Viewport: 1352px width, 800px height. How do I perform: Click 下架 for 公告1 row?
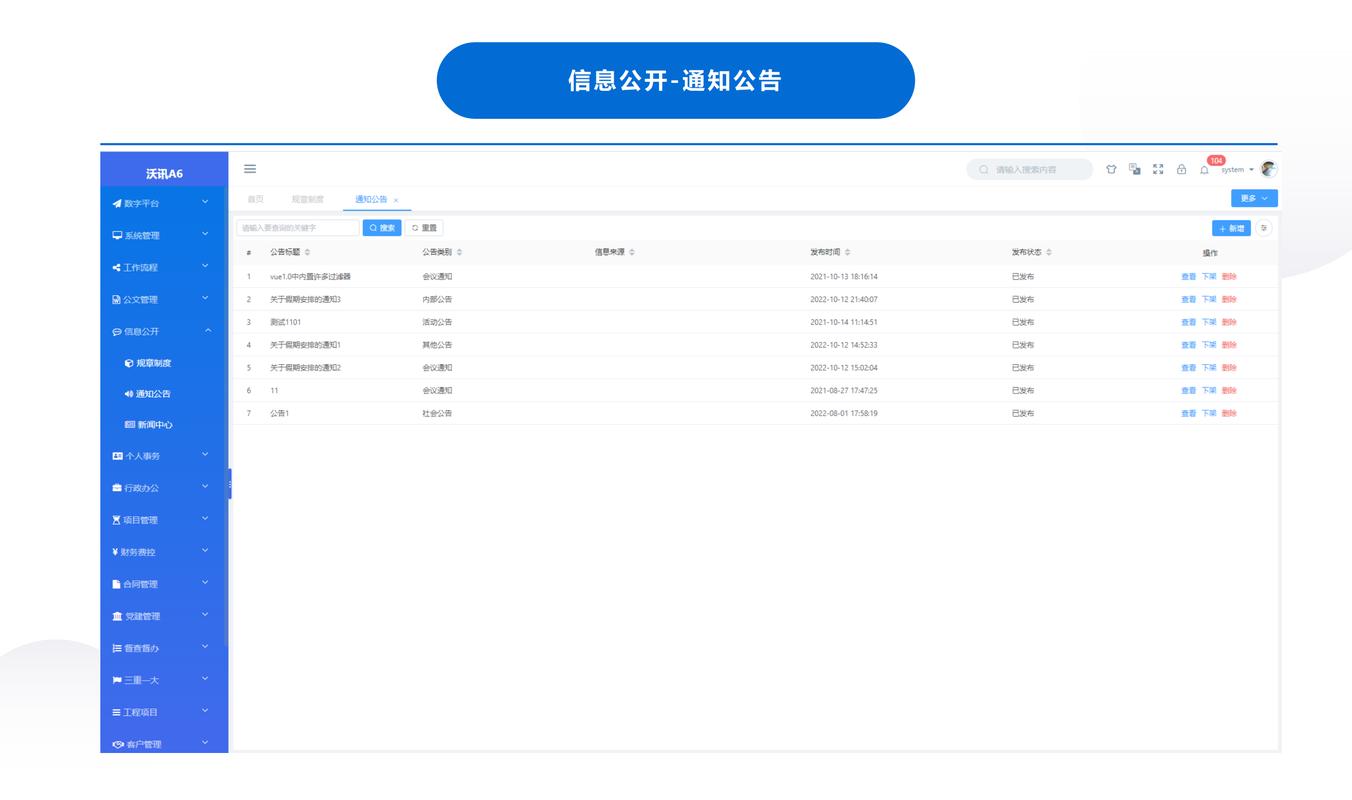click(x=1209, y=413)
